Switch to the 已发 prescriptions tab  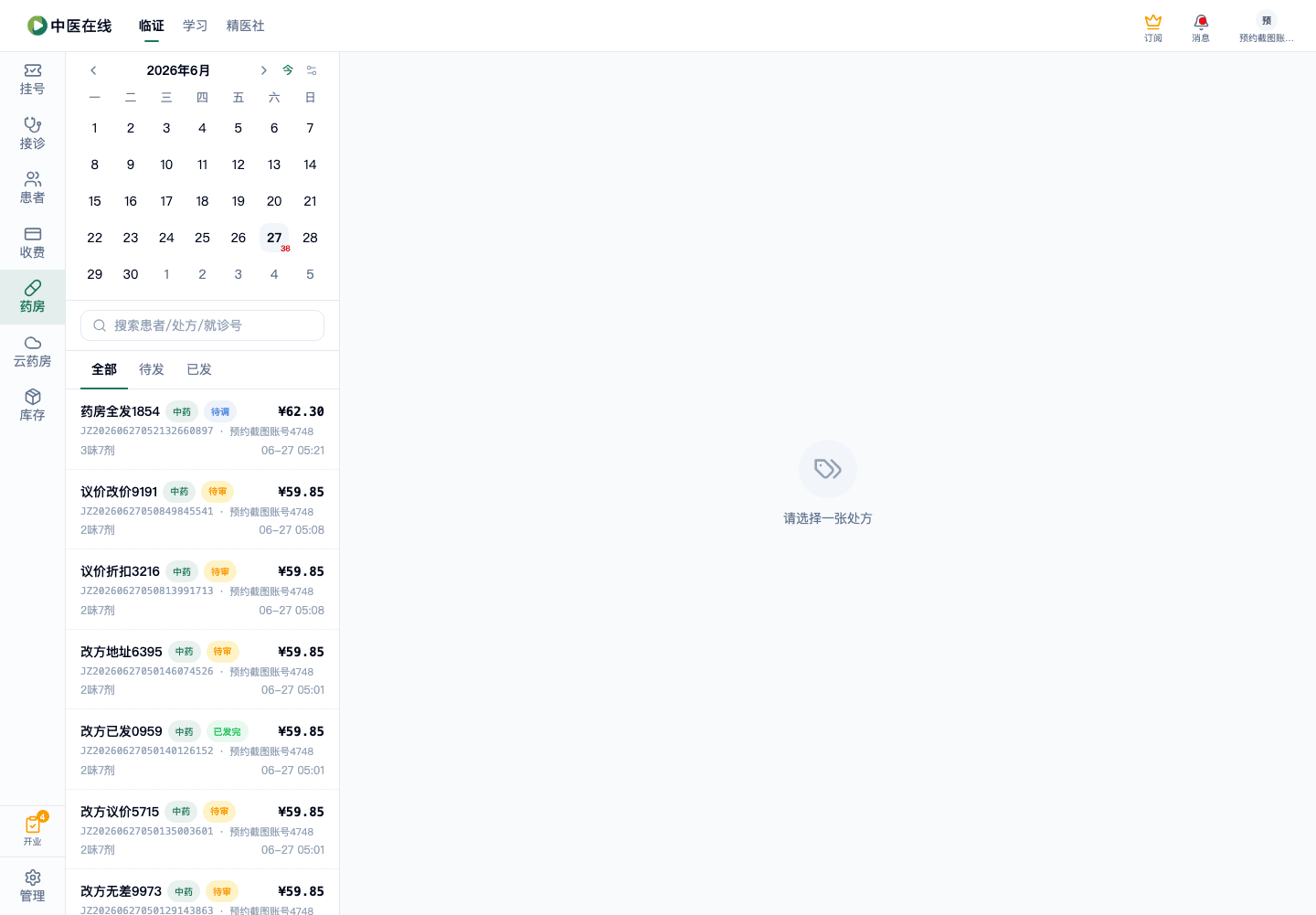tap(199, 369)
